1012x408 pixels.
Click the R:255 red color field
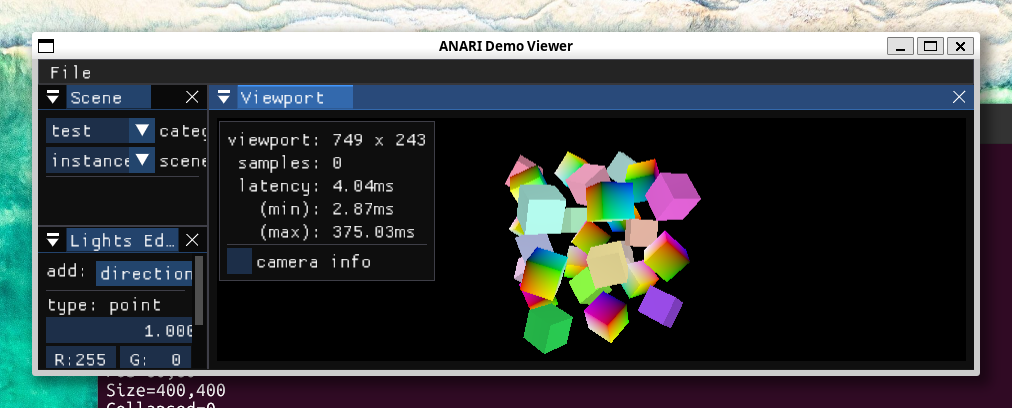[81, 359]
